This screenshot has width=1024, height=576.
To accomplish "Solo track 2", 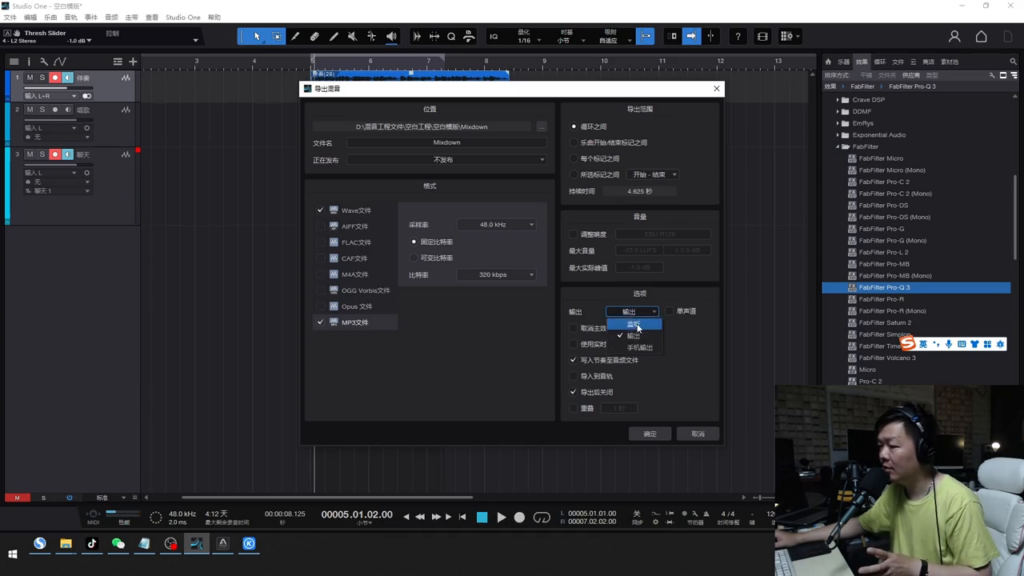I will (42, 110).
